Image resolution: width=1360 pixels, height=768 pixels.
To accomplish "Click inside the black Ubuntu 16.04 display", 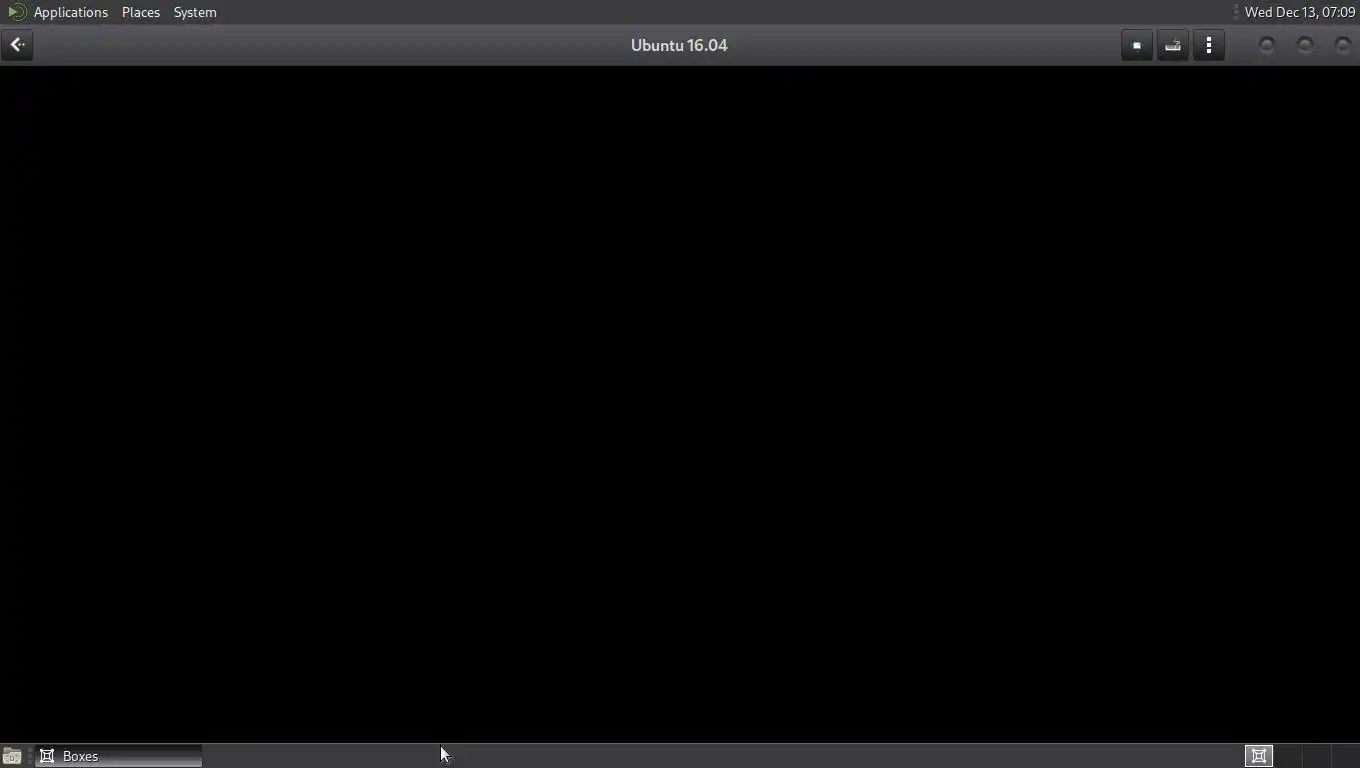I will (680, 404).
